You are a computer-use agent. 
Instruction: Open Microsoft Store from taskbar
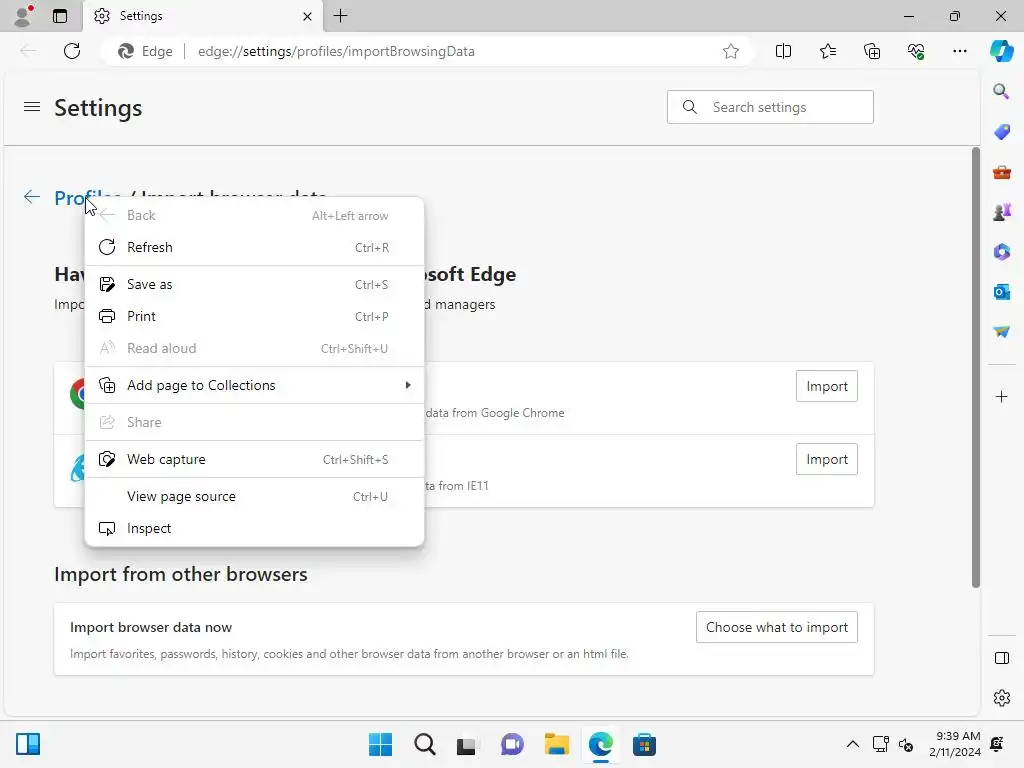[x=644, y=744]
